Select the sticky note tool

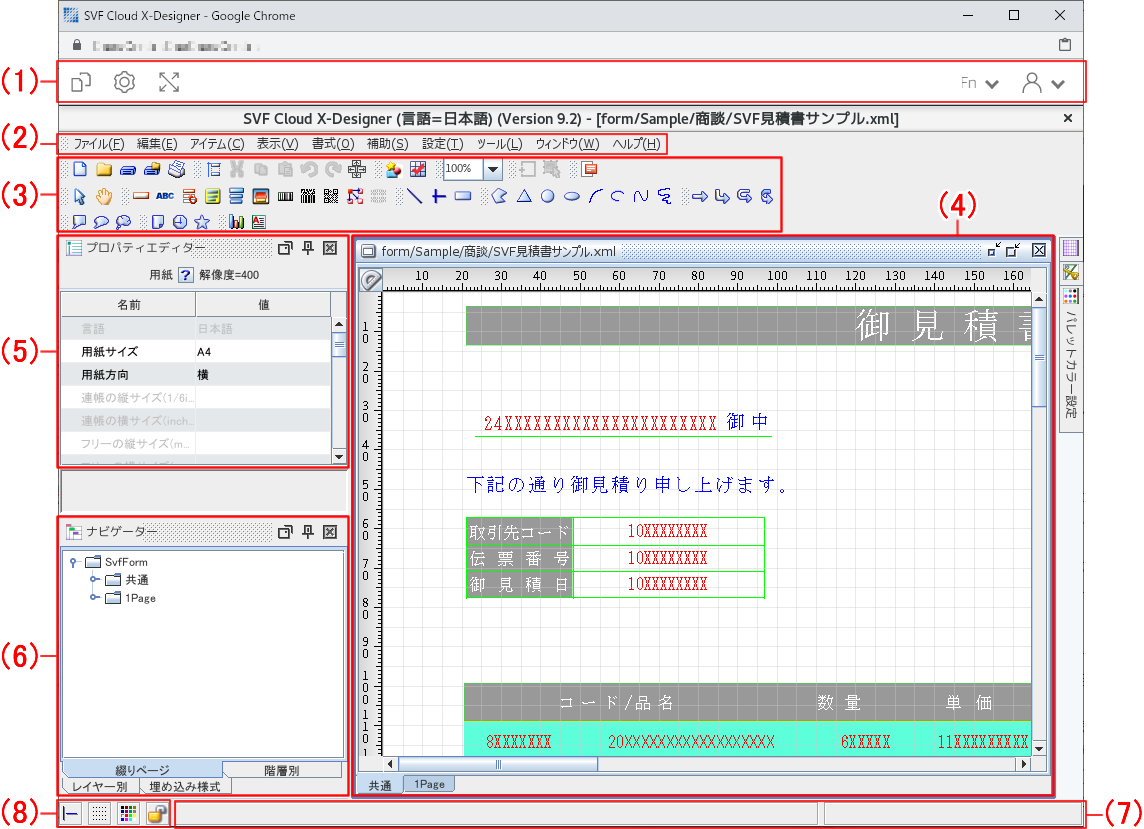click(x=158, y=222)
